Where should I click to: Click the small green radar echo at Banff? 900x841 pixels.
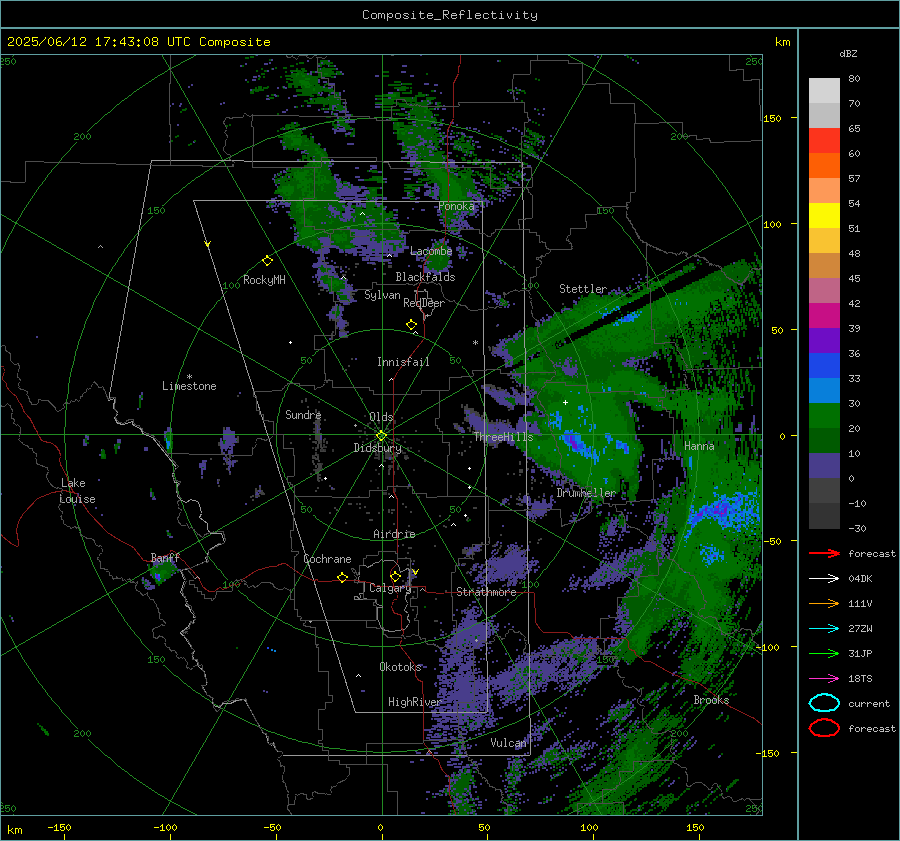(x=163, y=572)
